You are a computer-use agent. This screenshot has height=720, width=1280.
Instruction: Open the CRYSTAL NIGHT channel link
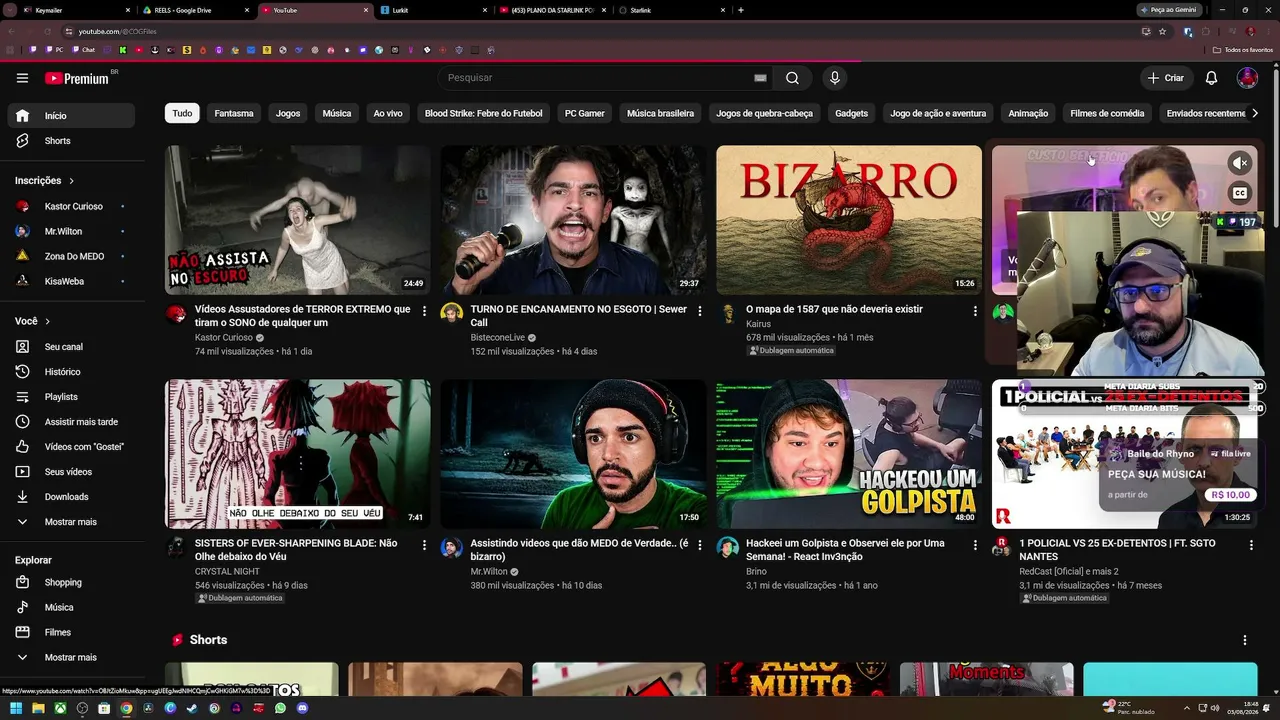227,572
